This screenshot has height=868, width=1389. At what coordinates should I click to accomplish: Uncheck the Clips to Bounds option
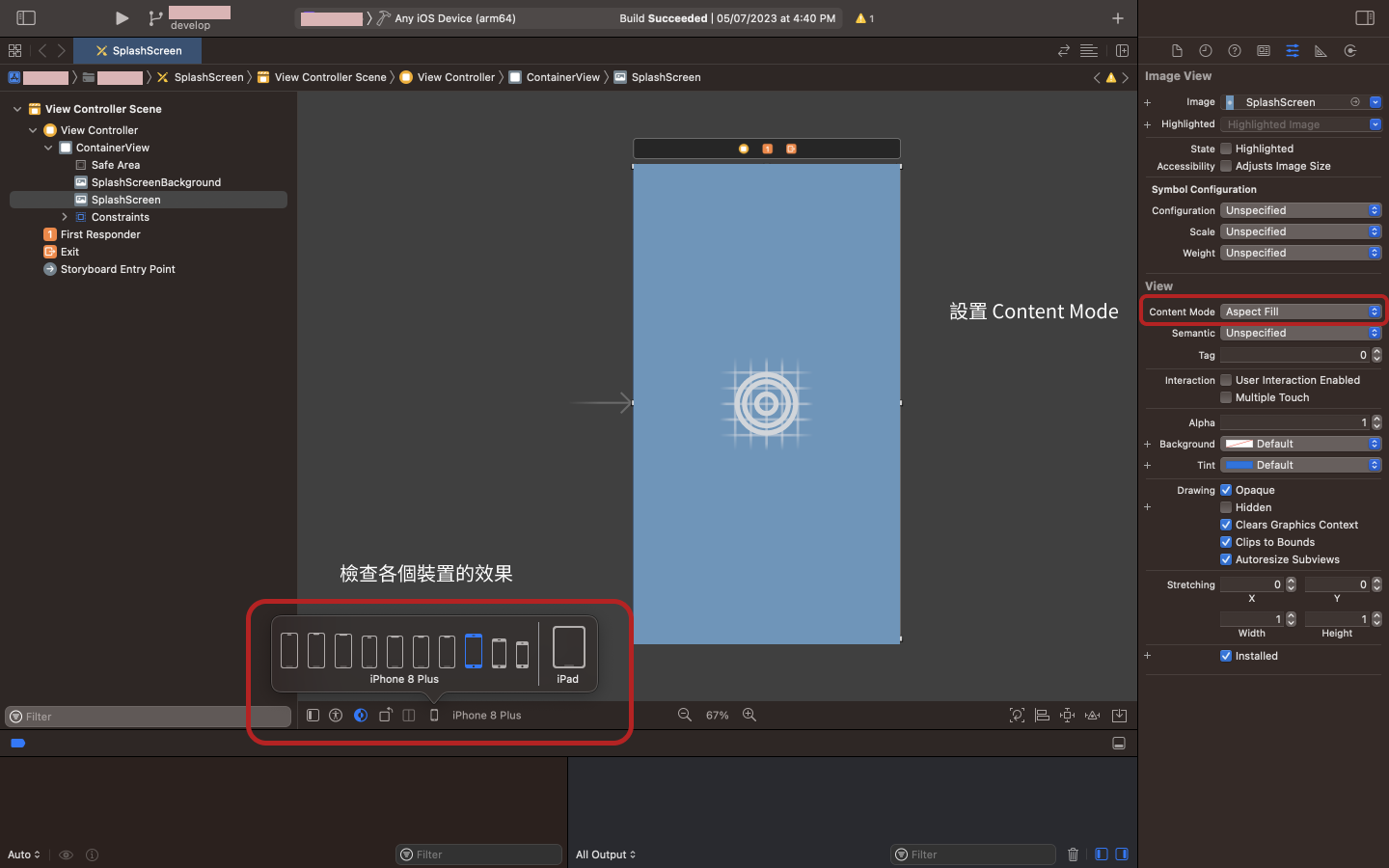pyautogui.click(x=1226, y=541)
